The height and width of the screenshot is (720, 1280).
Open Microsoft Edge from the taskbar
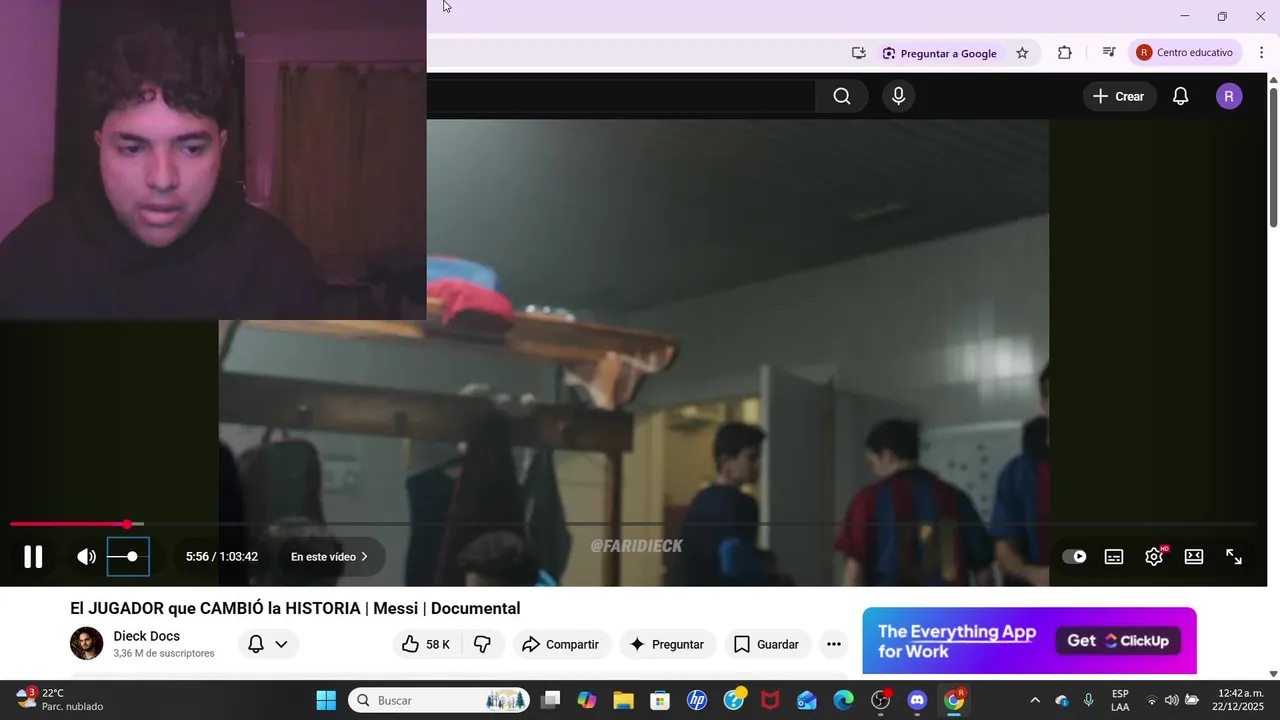[844, 700]
